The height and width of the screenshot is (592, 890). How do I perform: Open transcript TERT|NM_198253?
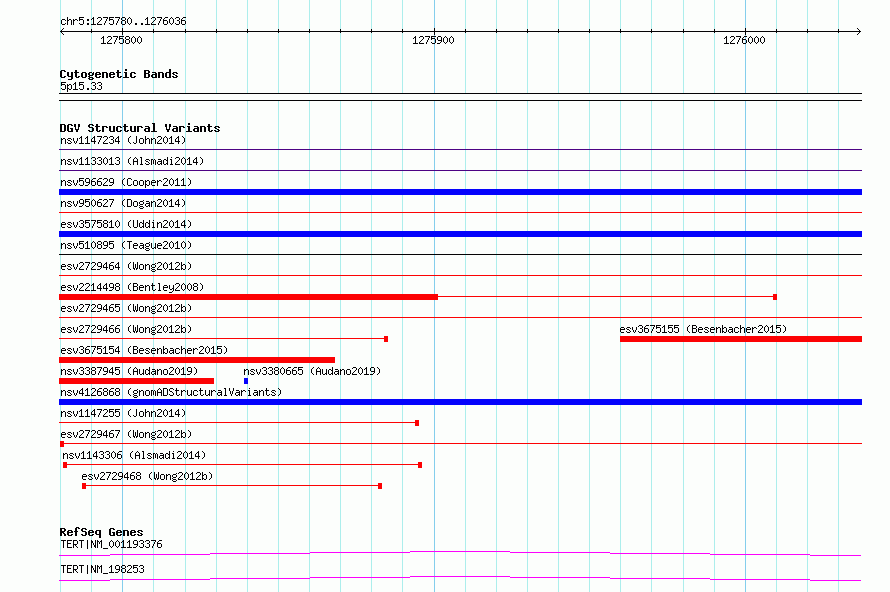102,569
